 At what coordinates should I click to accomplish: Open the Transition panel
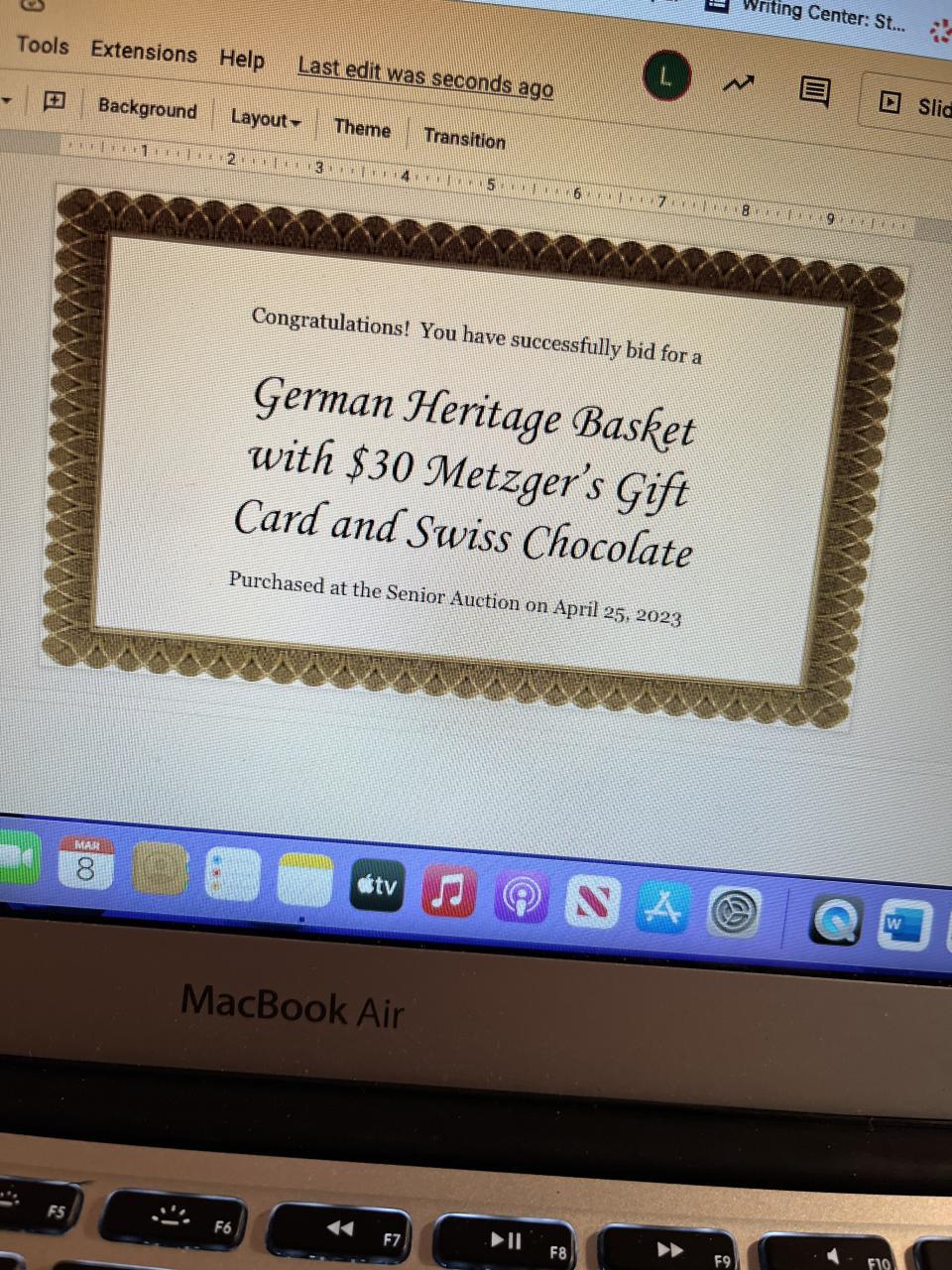pos(464,138)
